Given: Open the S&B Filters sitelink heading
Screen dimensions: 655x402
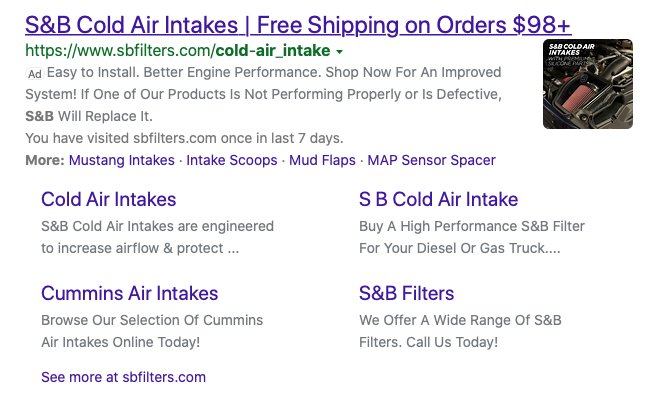Looking at the screenshot, I should [406, 293].
